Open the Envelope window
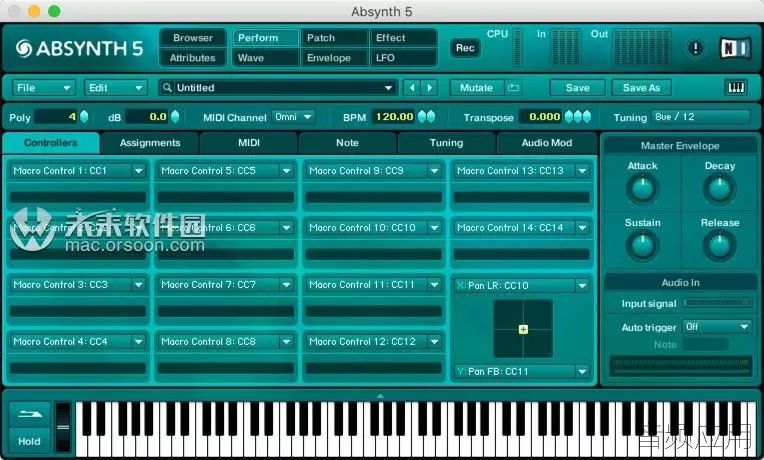The height and width of the screenshot is (460, 764). point(334,58)
